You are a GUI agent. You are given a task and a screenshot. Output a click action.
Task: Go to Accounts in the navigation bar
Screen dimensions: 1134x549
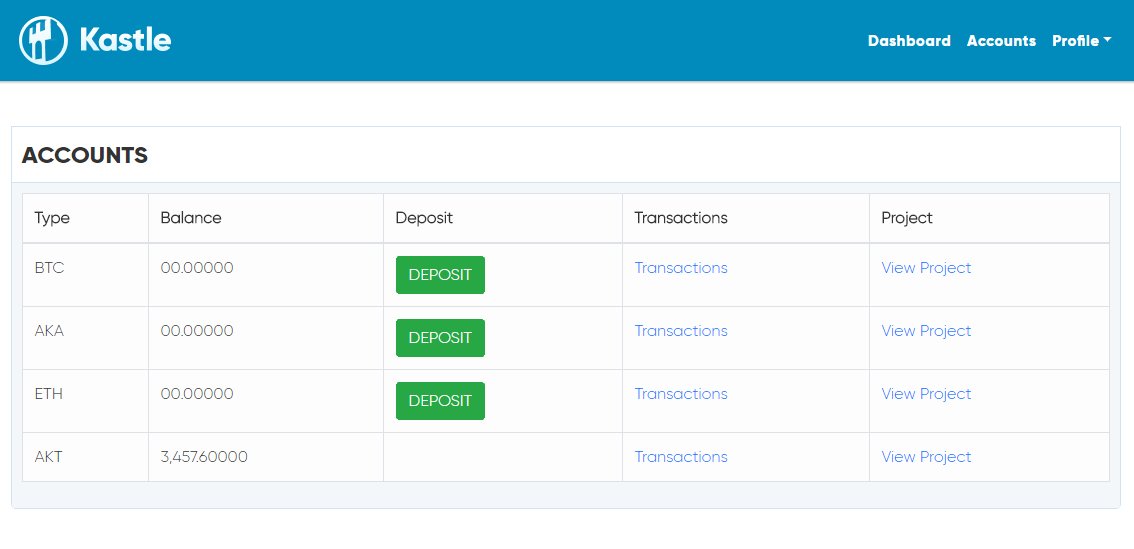[x=1001, y=41]
